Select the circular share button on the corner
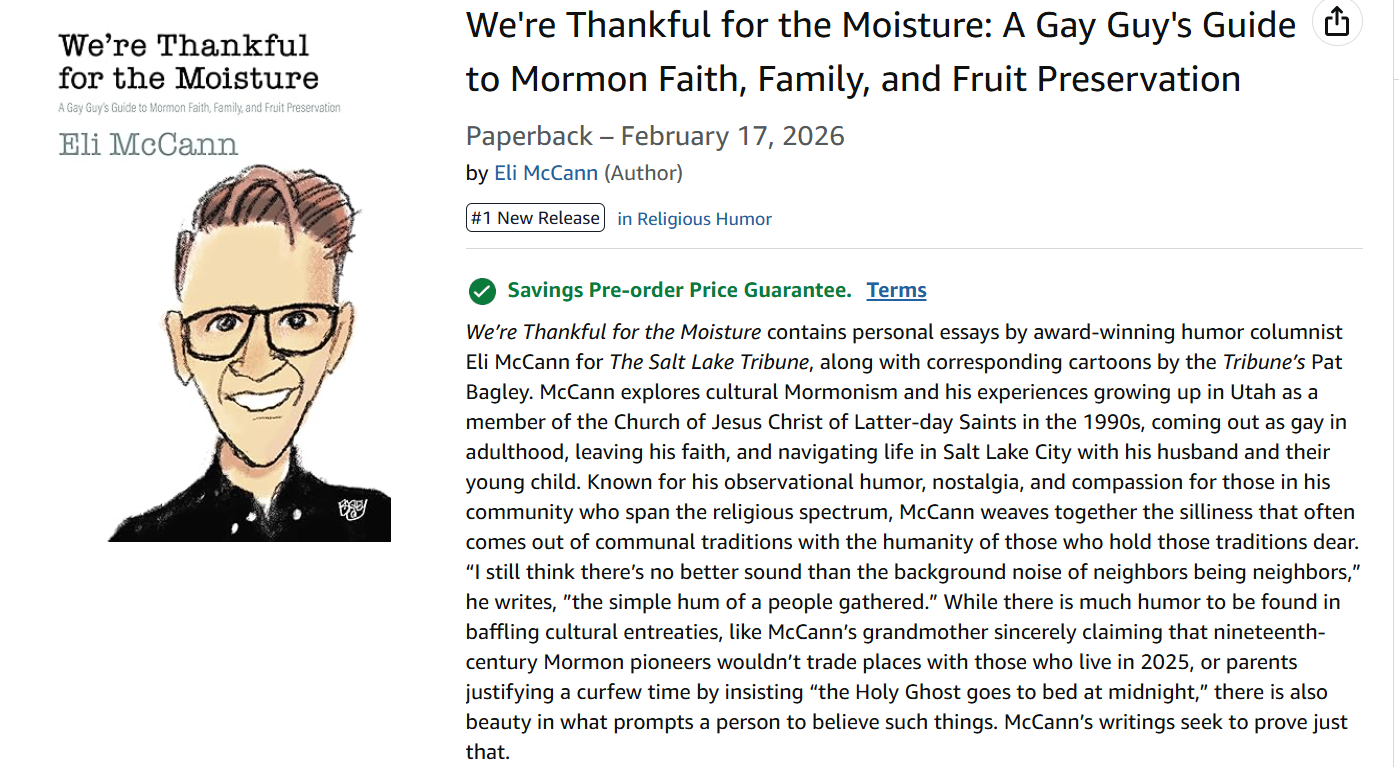This screenshot has height=767, width=1399. coord(1337,22)
